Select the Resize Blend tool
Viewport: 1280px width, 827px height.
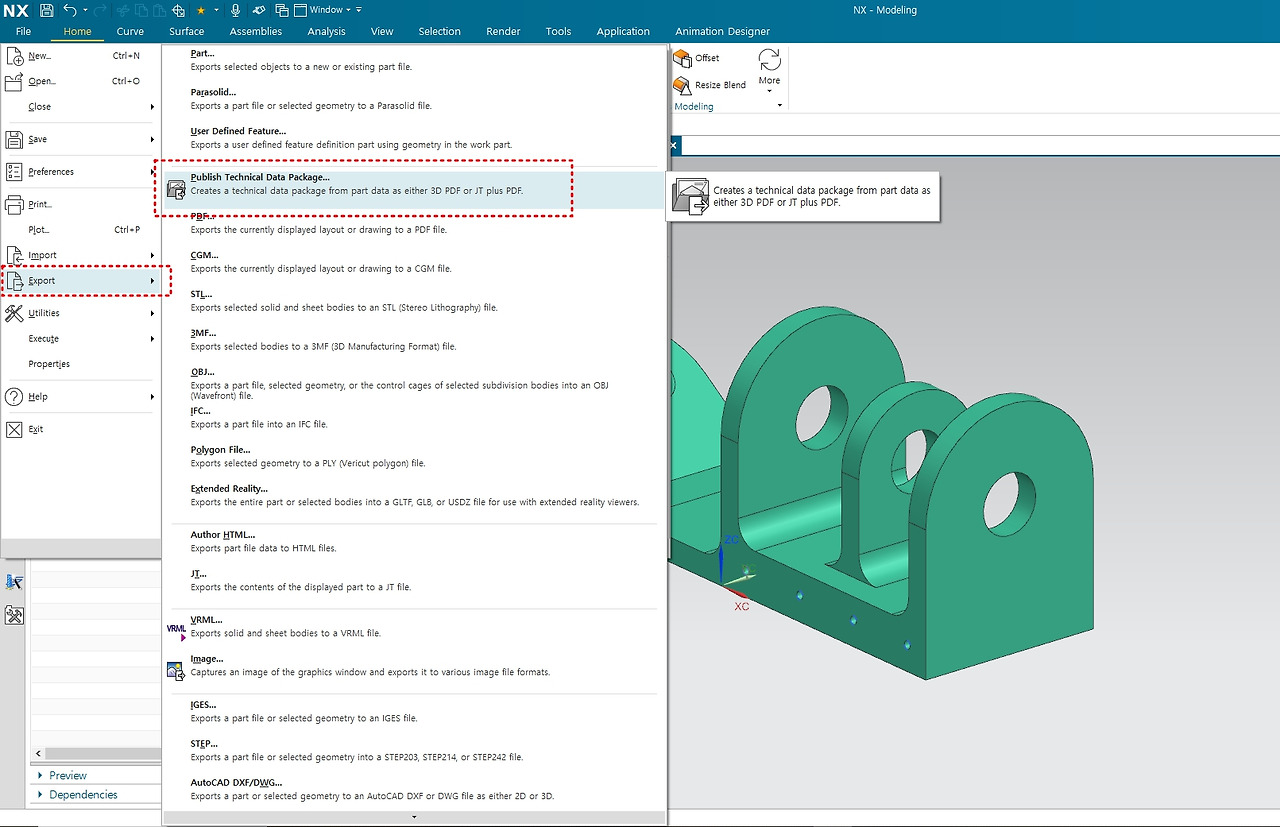[710, 84]
